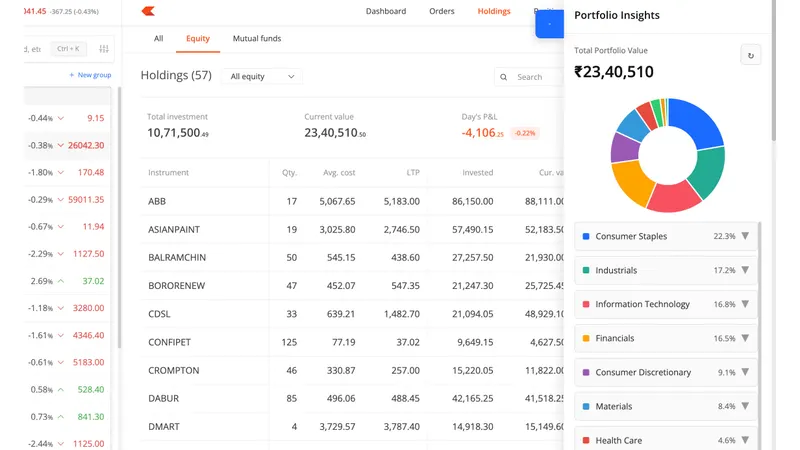Screen dimensions: 800x450
Task: Click the down chevron beside 11.94
Action: [61, 227]
